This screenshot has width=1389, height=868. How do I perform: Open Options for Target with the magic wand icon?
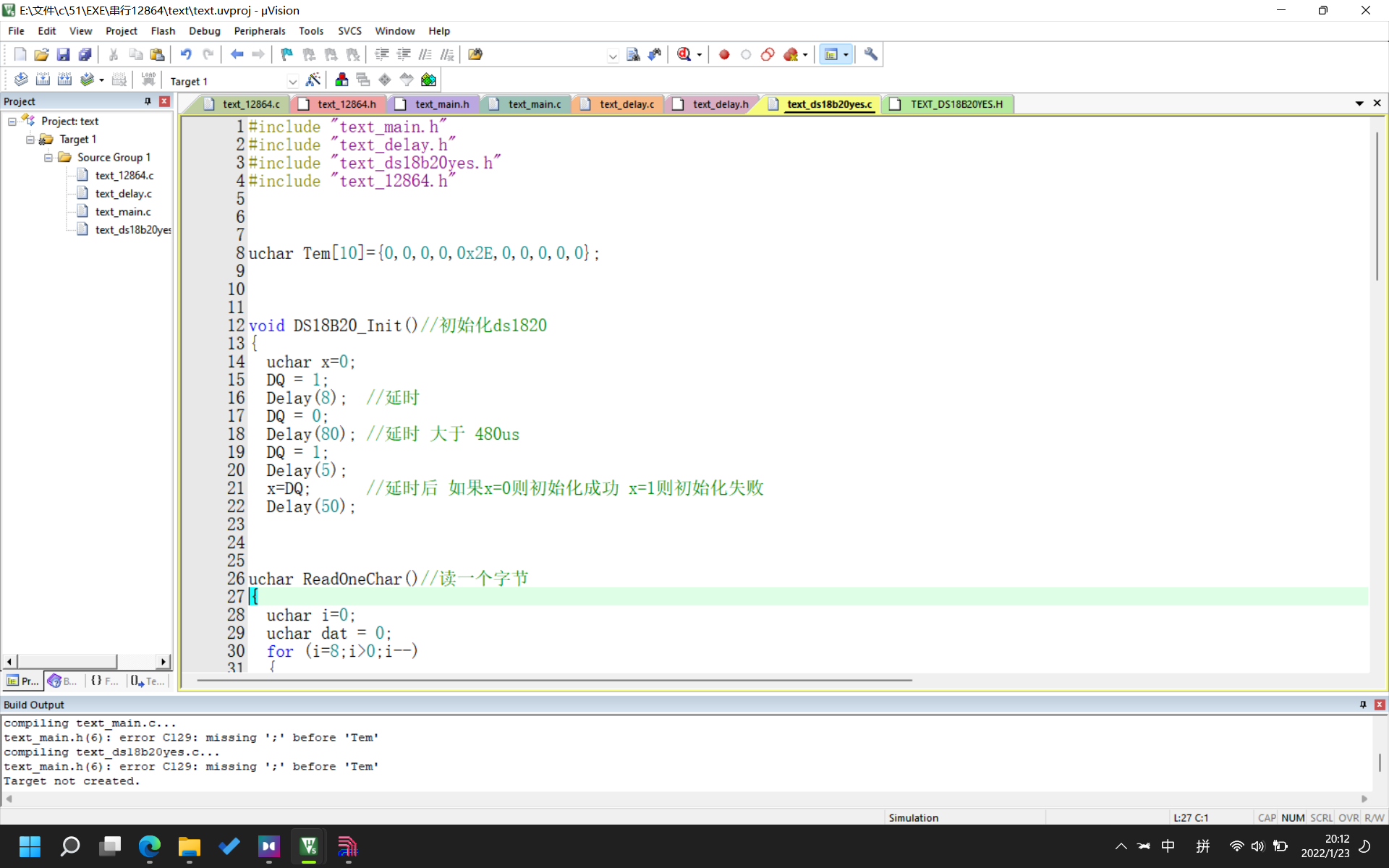point(313,80)
